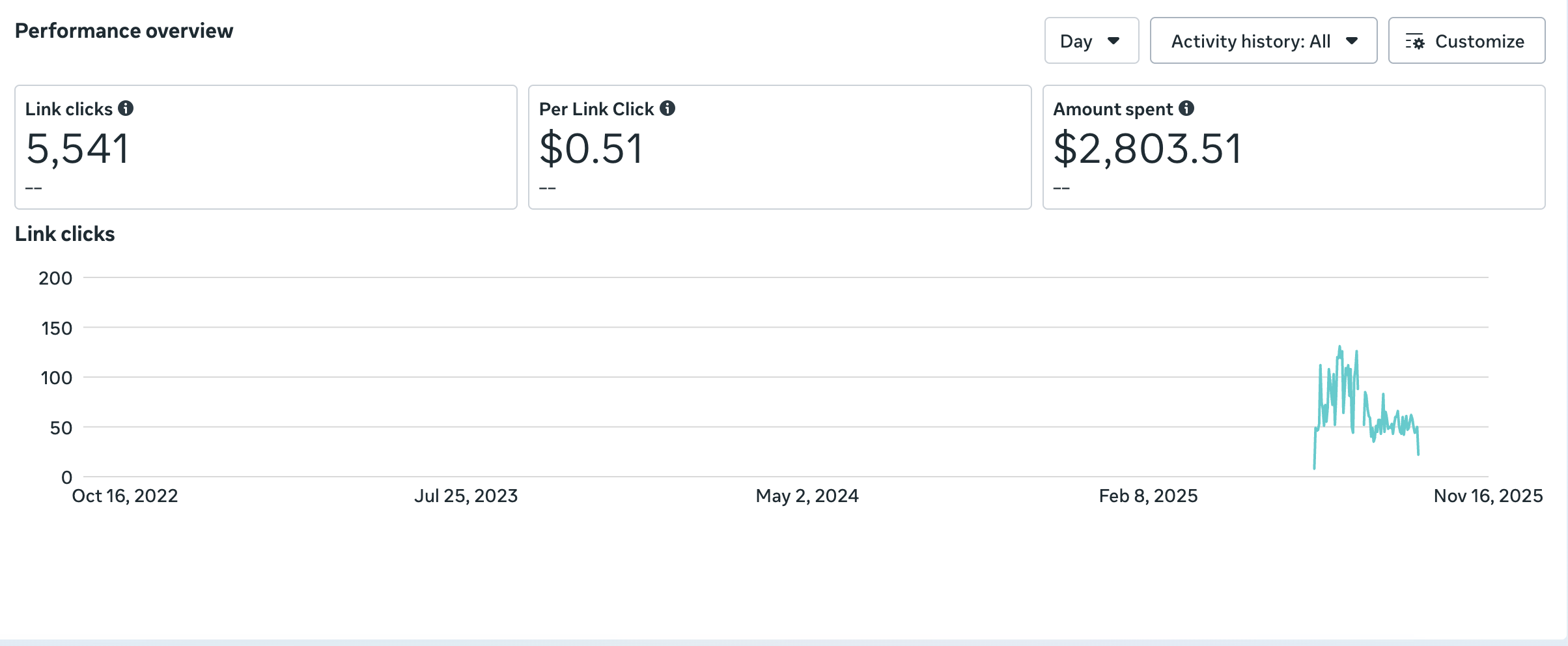The width and height of the screenshot is (1568, 646).
Task: Select the Amount spent metric card
Action: click(x=1294, y=147)
